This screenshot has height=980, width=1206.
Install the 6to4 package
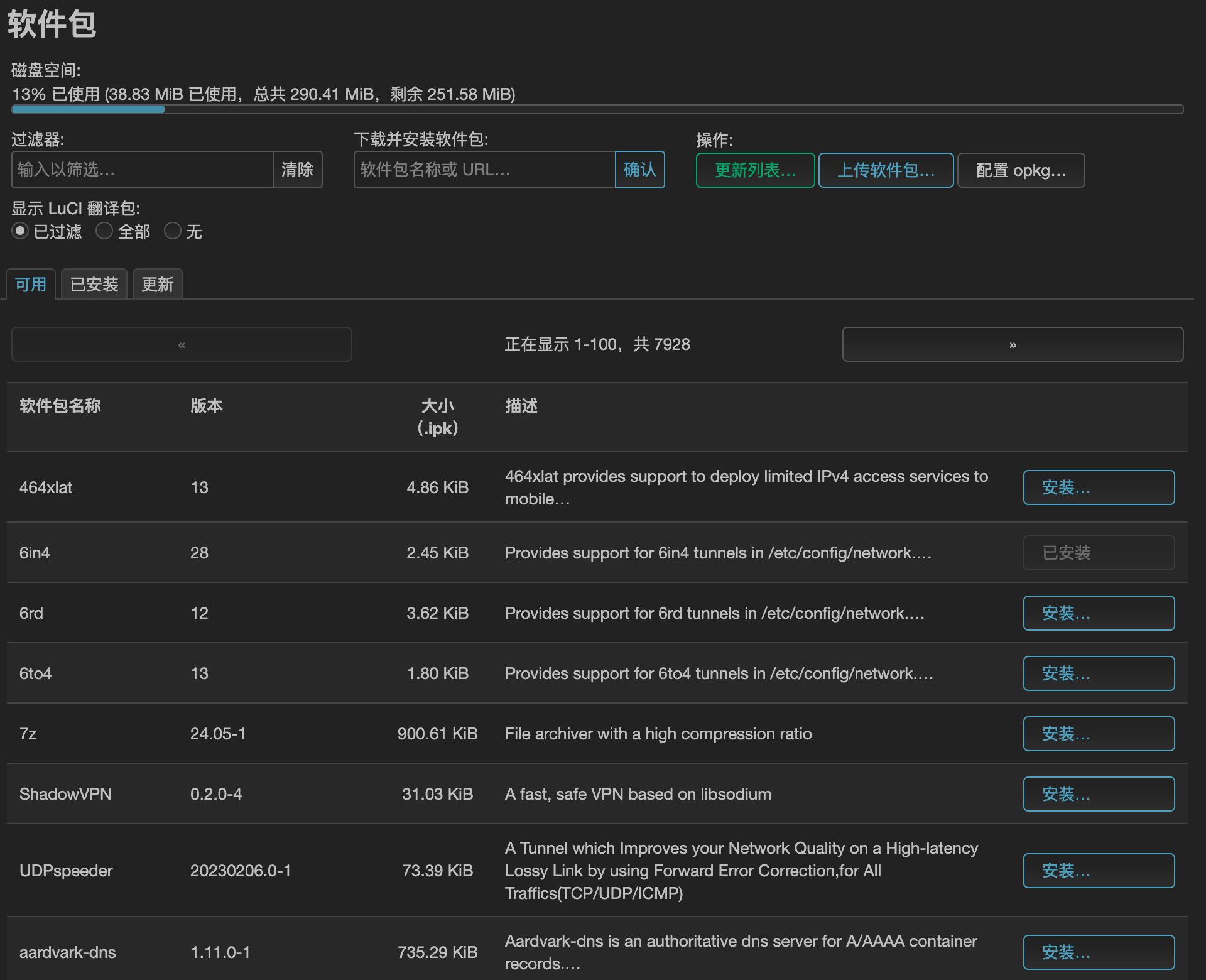pyautogui.click(x=1099, y=673)
